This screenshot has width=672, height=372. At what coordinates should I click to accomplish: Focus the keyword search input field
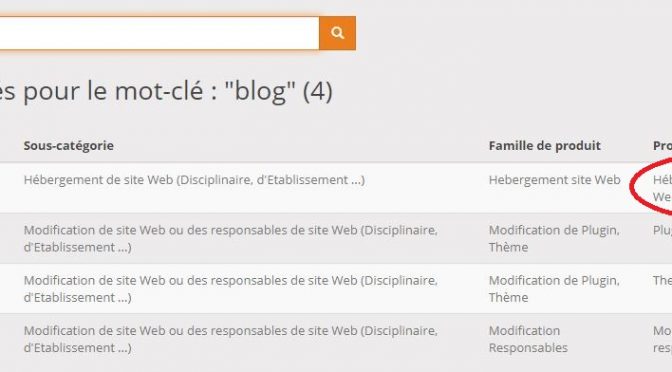159,33
